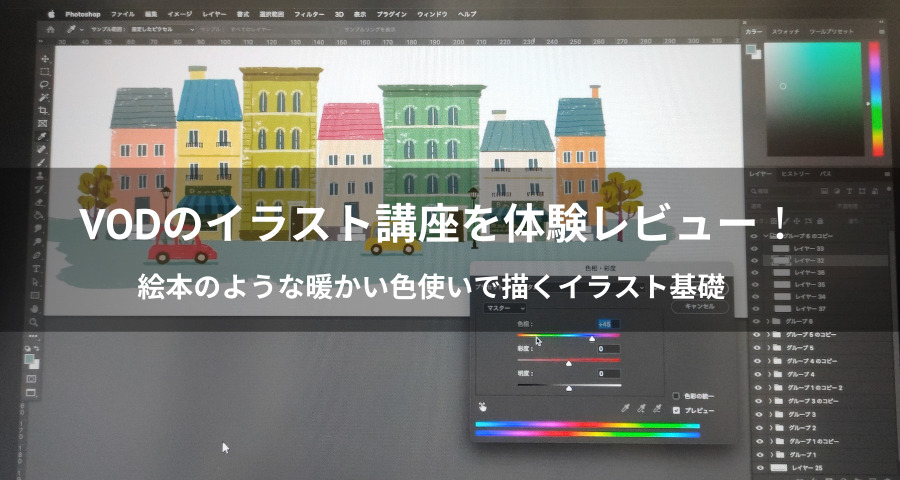The width and height of the screenshot is (900, 480).
Task: Click the vertical hue strip in Color panel
Action: (x=875, y=99)
